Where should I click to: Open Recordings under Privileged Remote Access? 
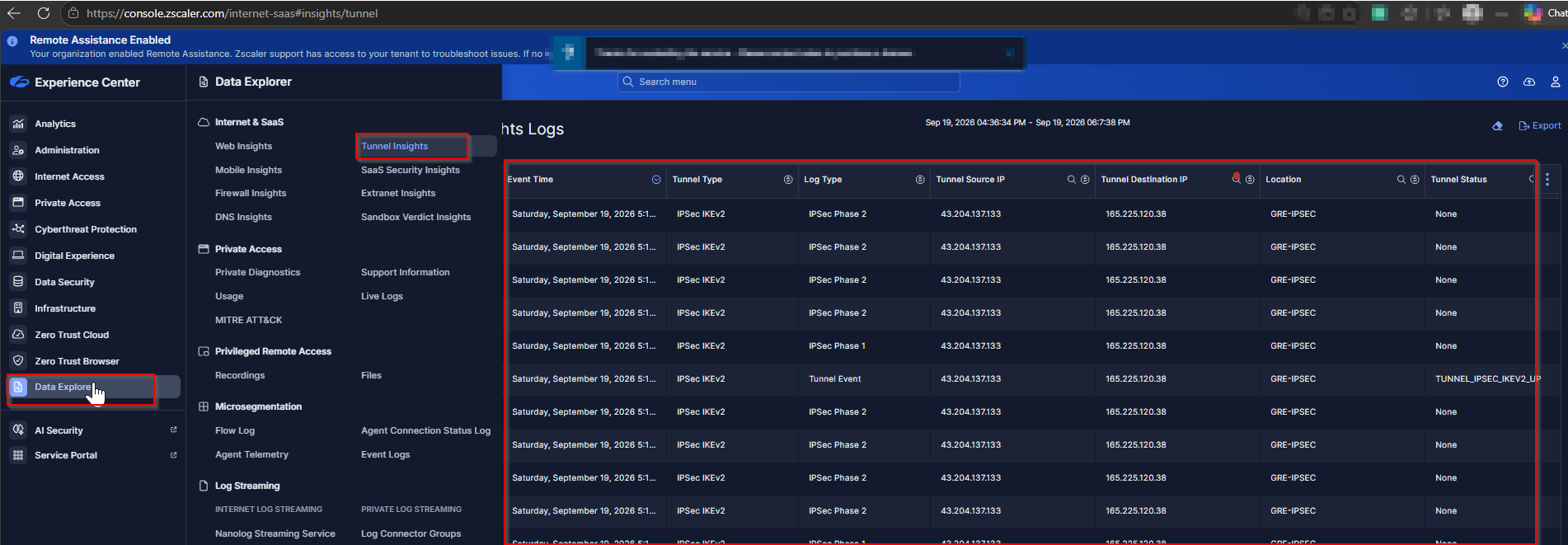240,375
